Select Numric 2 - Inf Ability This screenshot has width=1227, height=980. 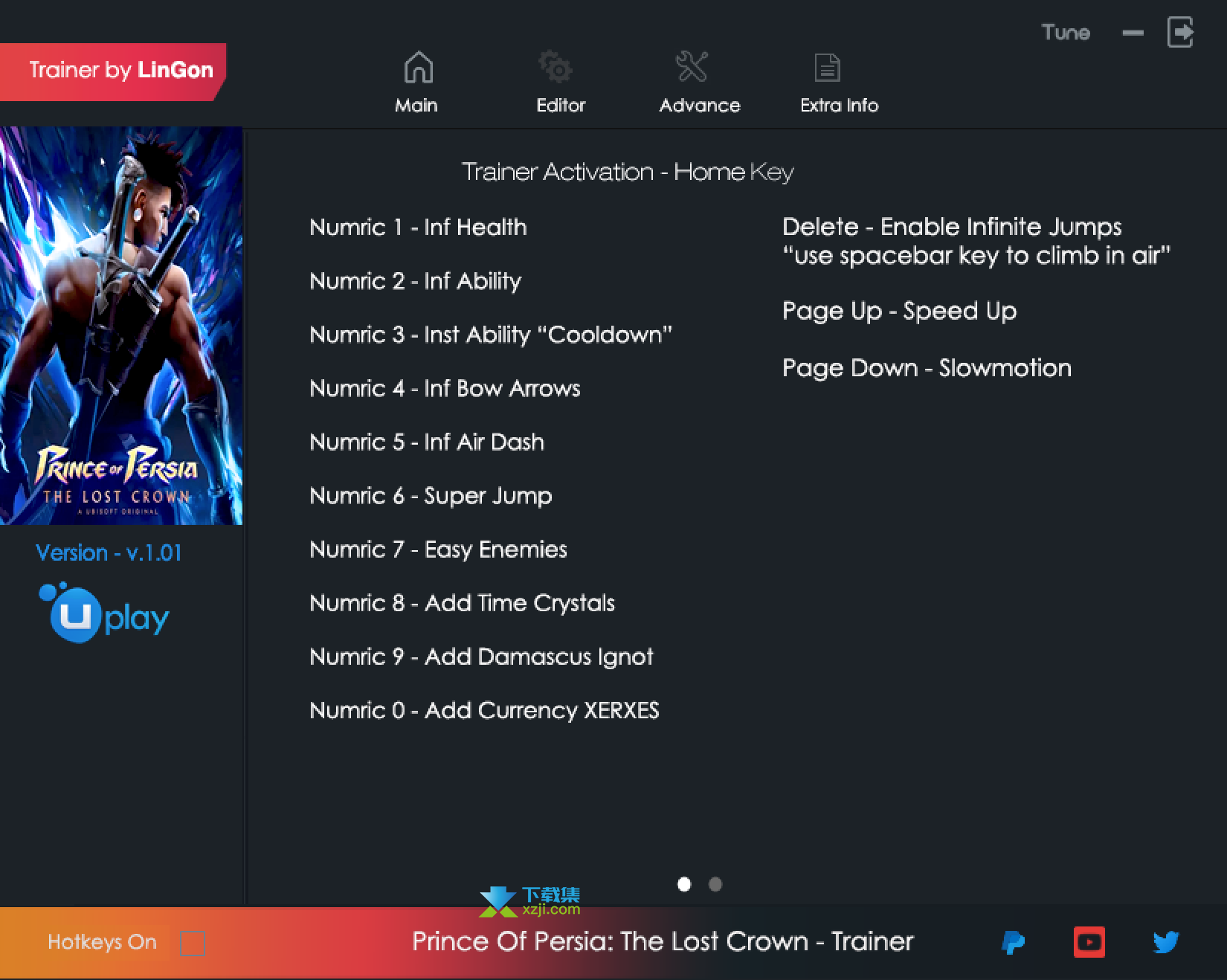pos(415,281)
